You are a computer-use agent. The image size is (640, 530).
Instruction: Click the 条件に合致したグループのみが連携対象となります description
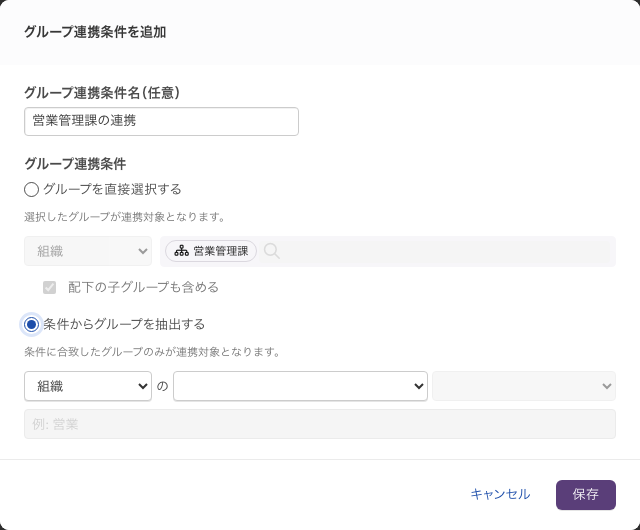click(x=152, y=352)
